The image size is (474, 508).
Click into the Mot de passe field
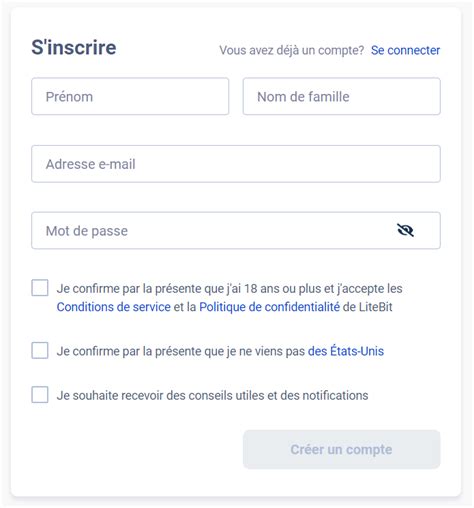tap(236, 231)
